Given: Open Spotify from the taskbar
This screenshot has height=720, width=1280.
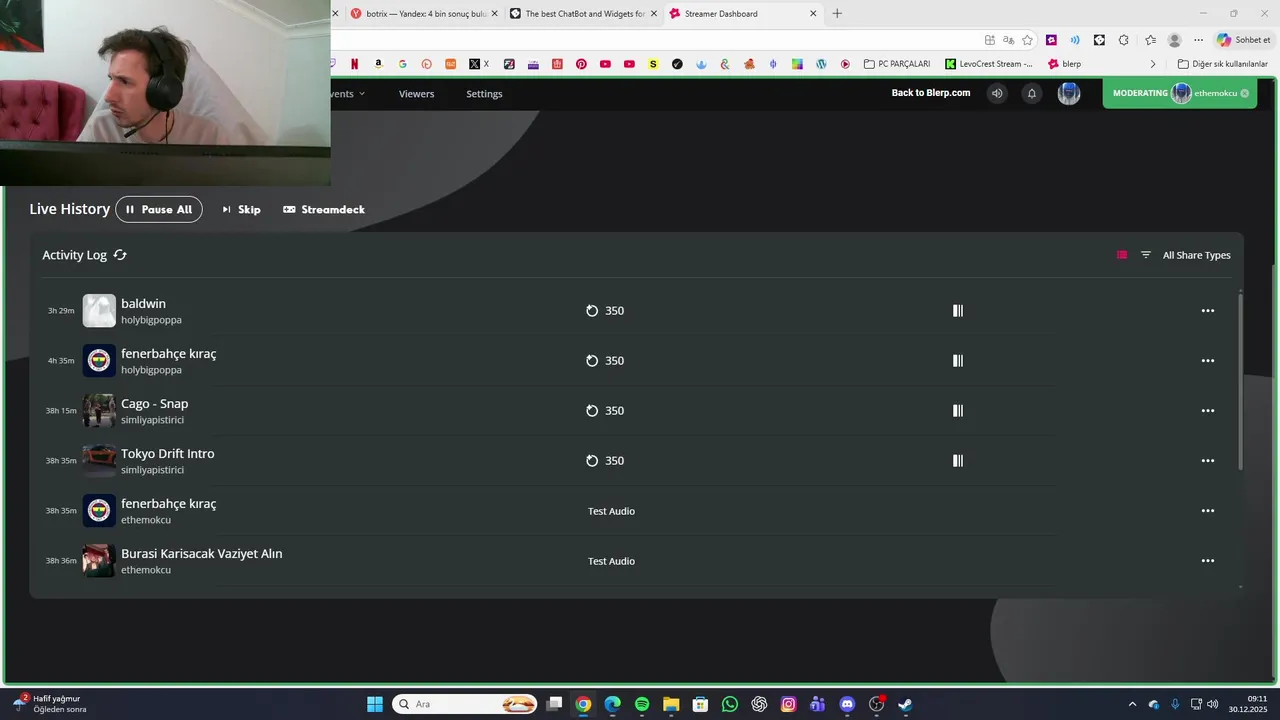Looking at the screenshot, I should pos(642,704).
